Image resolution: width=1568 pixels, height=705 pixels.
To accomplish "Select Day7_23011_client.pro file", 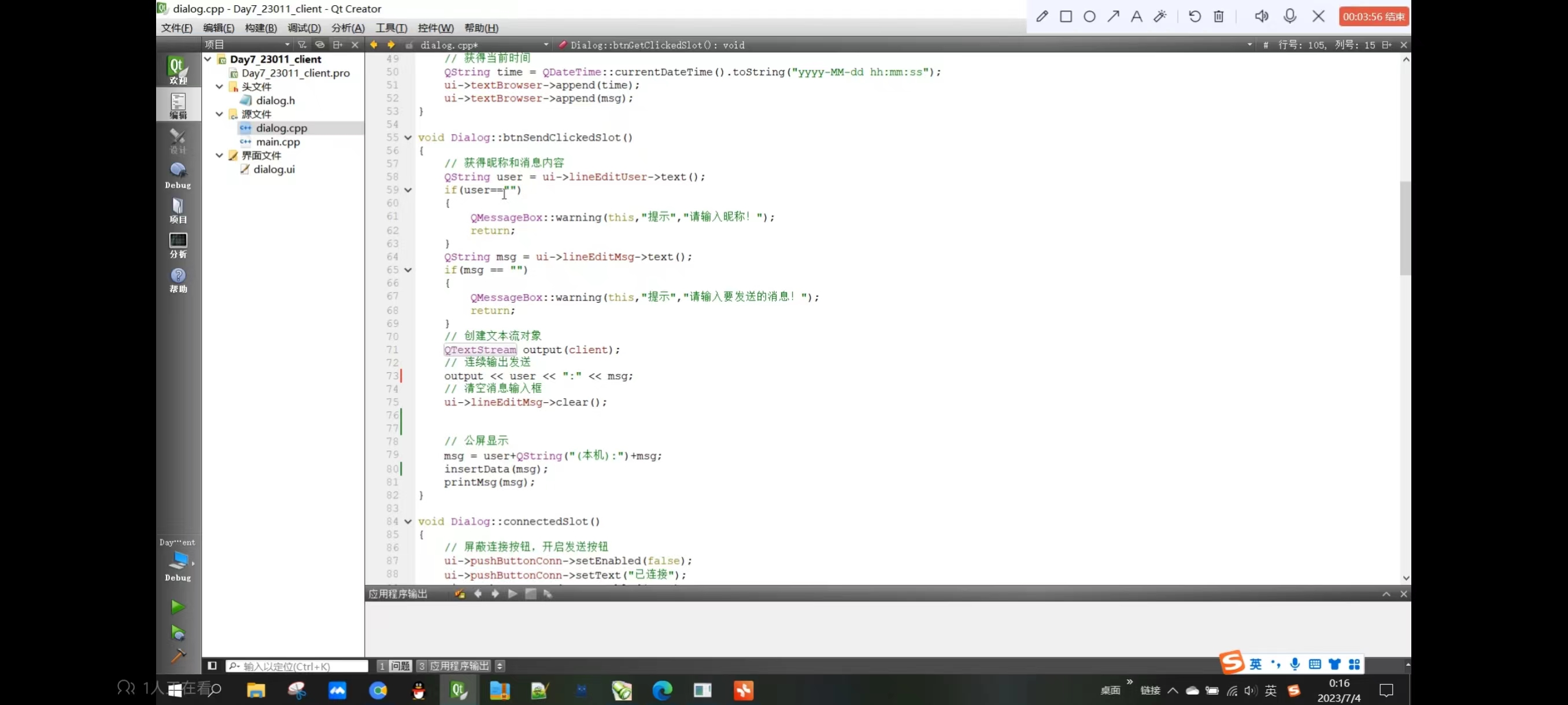I will 295,73.
